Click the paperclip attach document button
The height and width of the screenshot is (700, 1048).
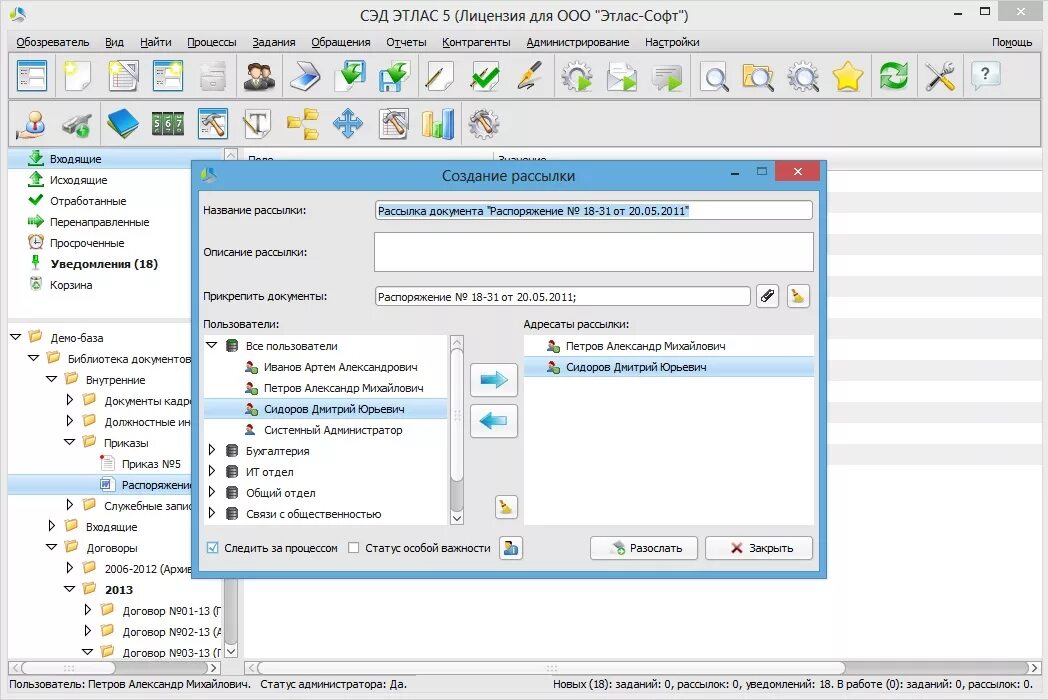pos(767,296)
